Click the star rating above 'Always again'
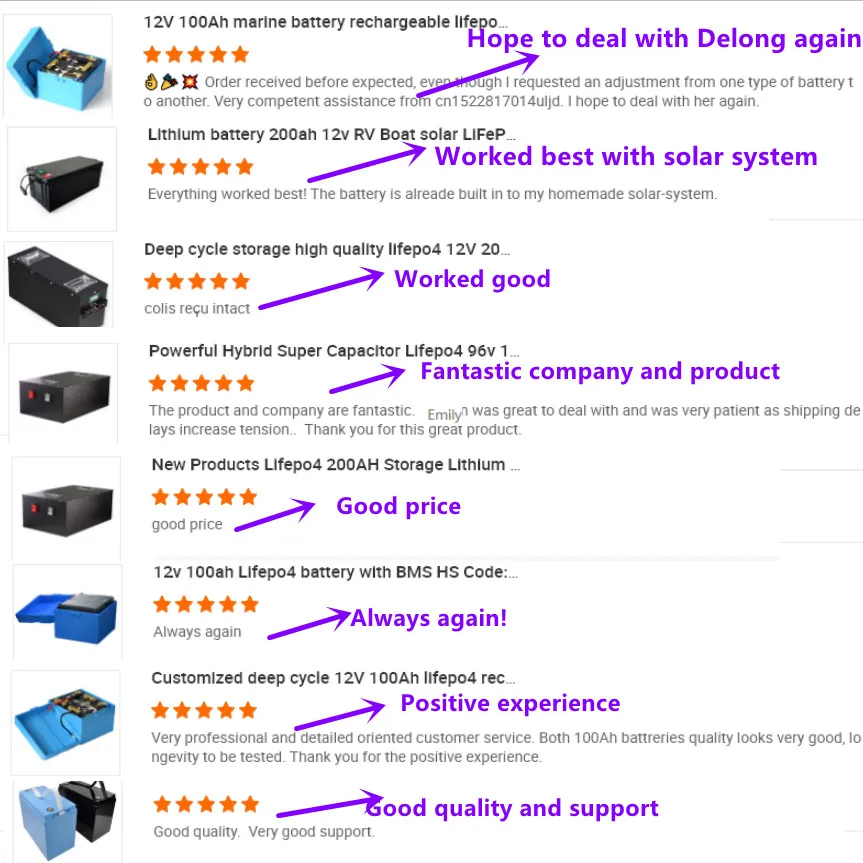Image resolution: width=863 pixels, height=863 pixels. (206, 604)
